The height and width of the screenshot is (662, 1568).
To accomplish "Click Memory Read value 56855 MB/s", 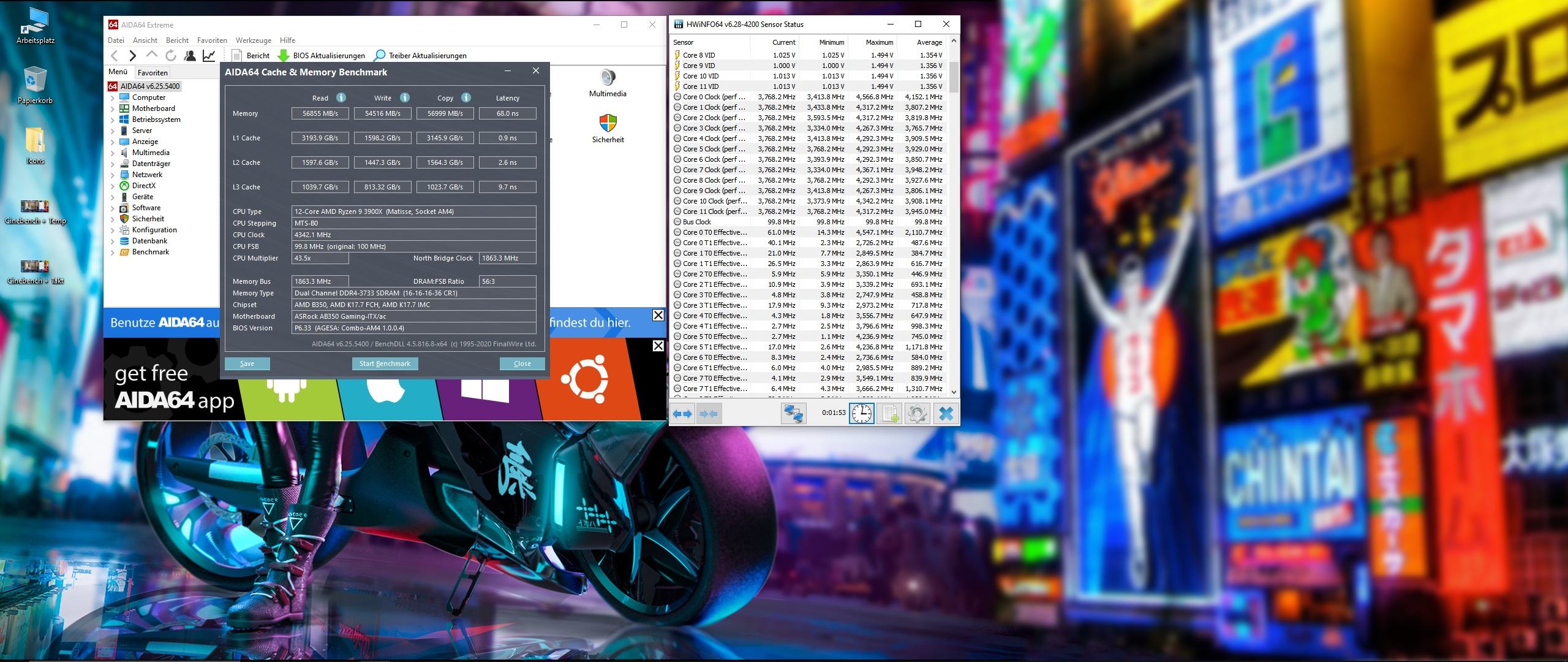I will 320,113.
